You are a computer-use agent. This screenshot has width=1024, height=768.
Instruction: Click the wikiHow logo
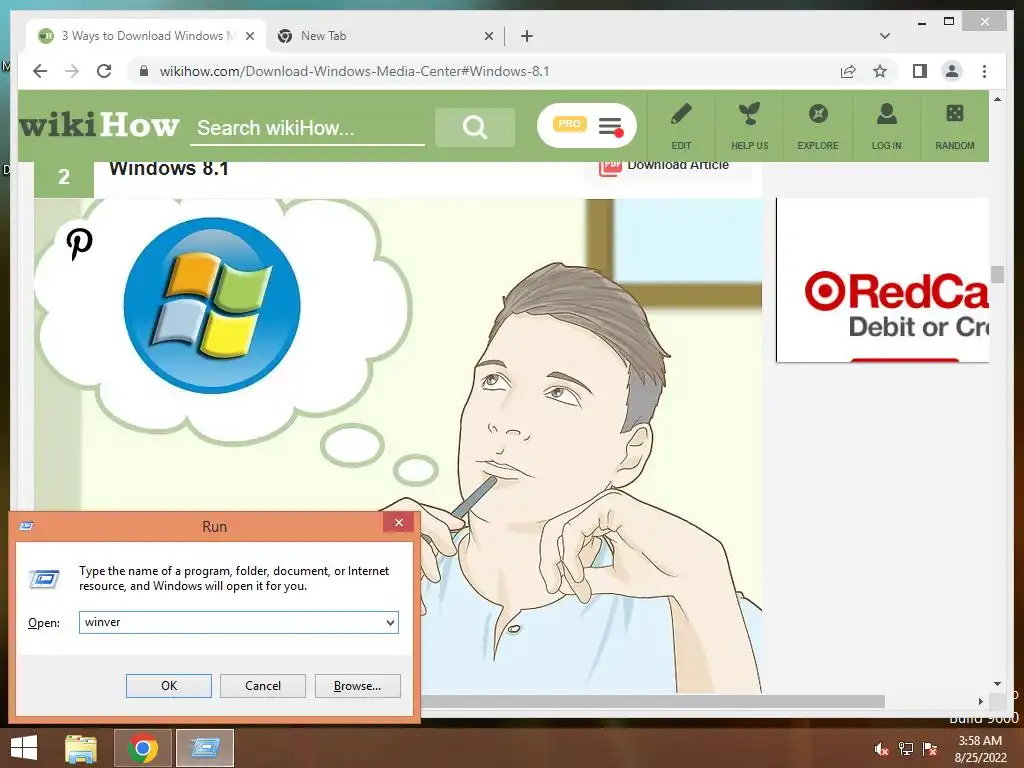tap(99, 125)
